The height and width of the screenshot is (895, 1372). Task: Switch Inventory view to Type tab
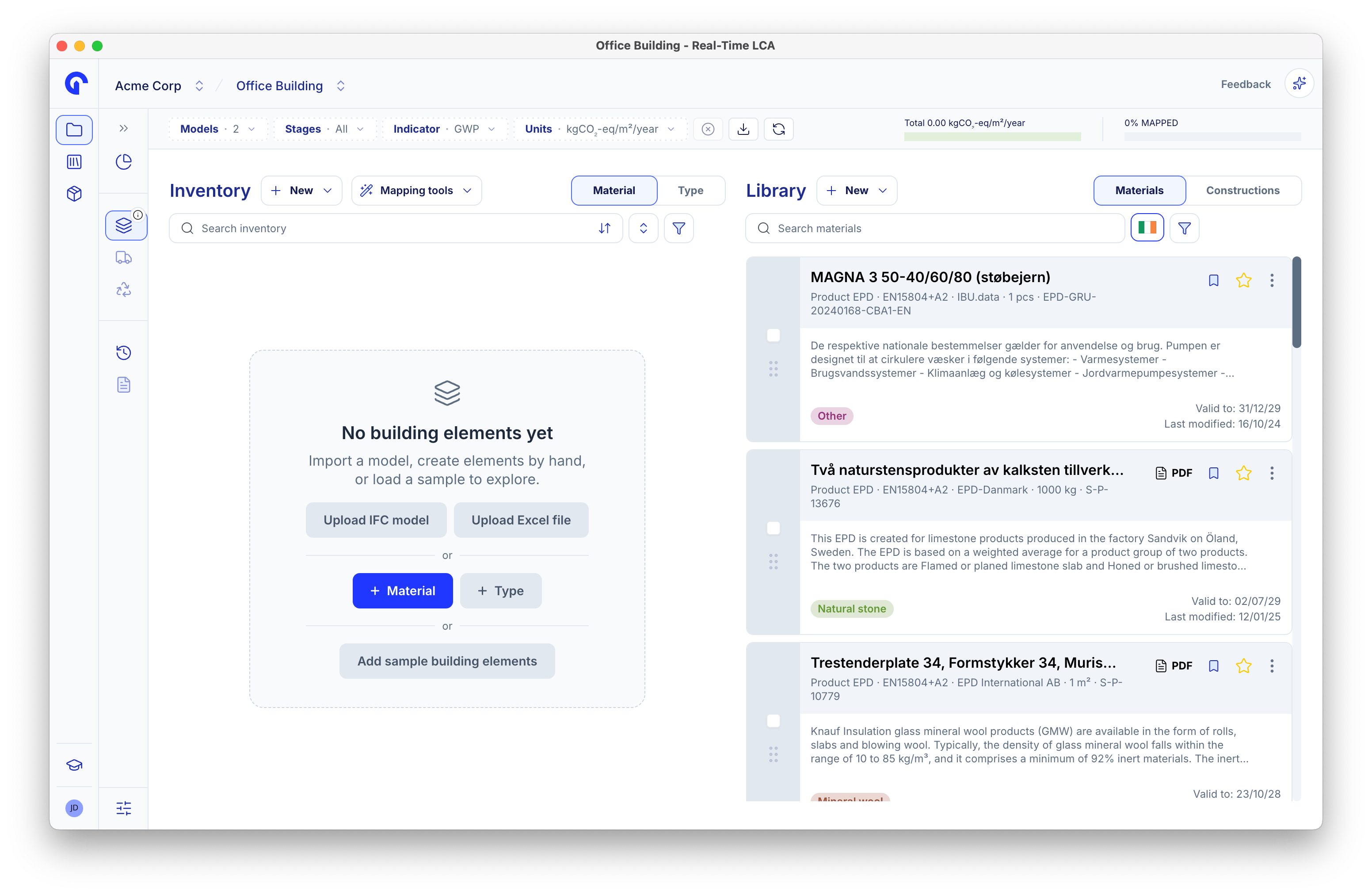690,190
